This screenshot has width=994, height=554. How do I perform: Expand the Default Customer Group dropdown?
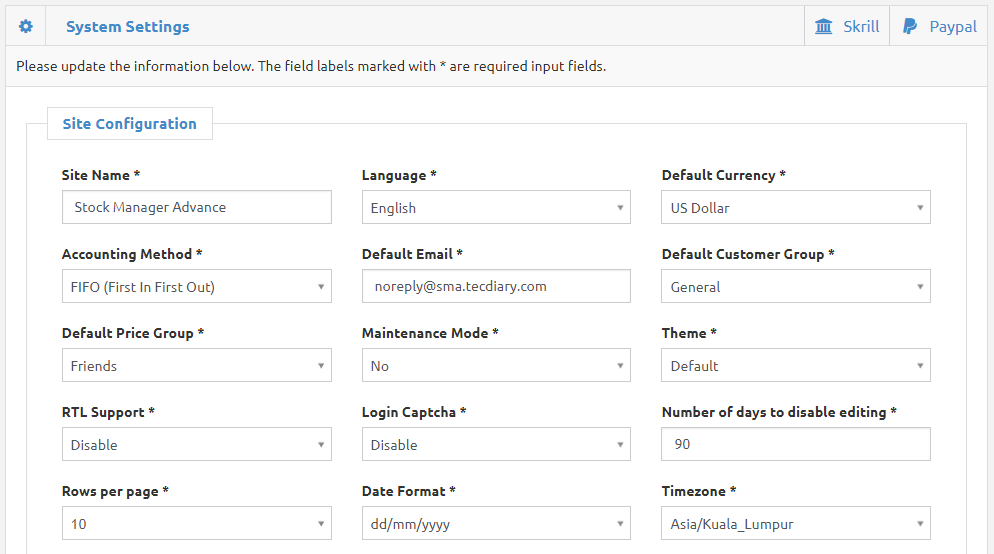(796, 287)
